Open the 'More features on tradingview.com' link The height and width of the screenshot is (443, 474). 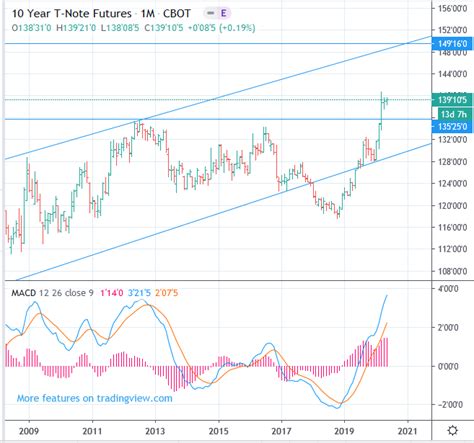[95, 398]
